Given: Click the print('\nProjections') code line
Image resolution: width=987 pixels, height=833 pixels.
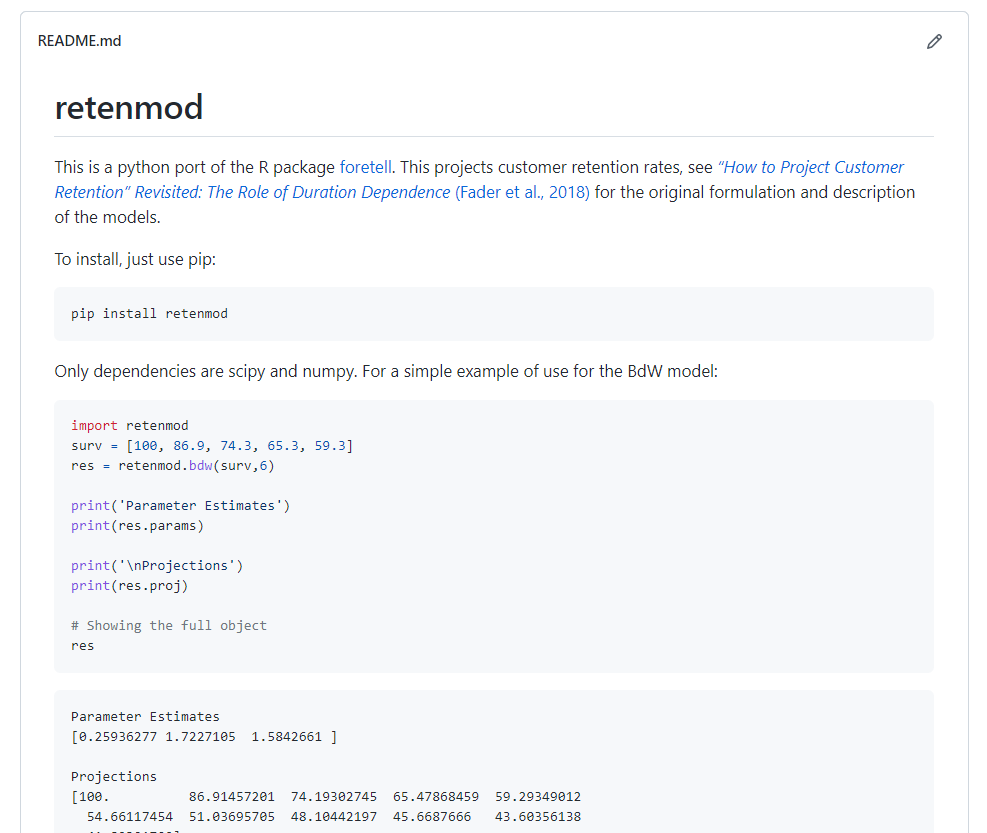Looking at the screenshot, I should 157,565.
